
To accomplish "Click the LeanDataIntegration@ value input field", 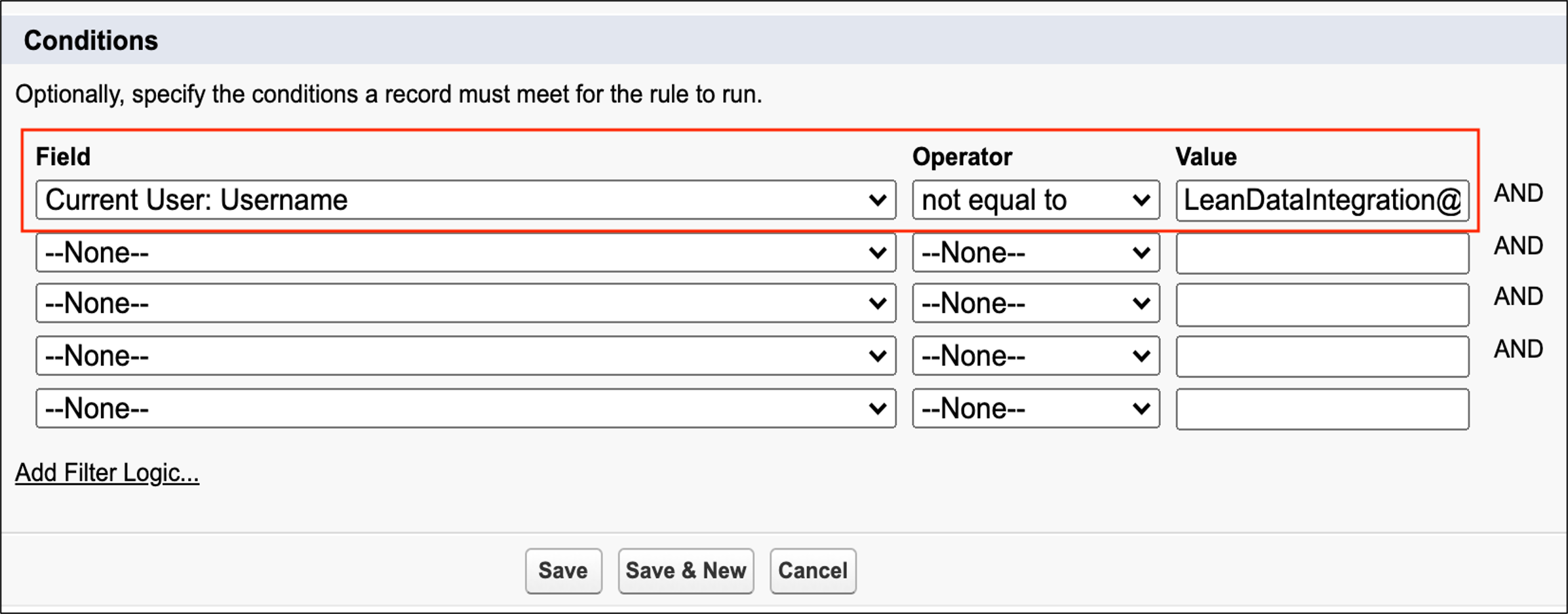I will pyautogui.click(x=1322, y=200).
